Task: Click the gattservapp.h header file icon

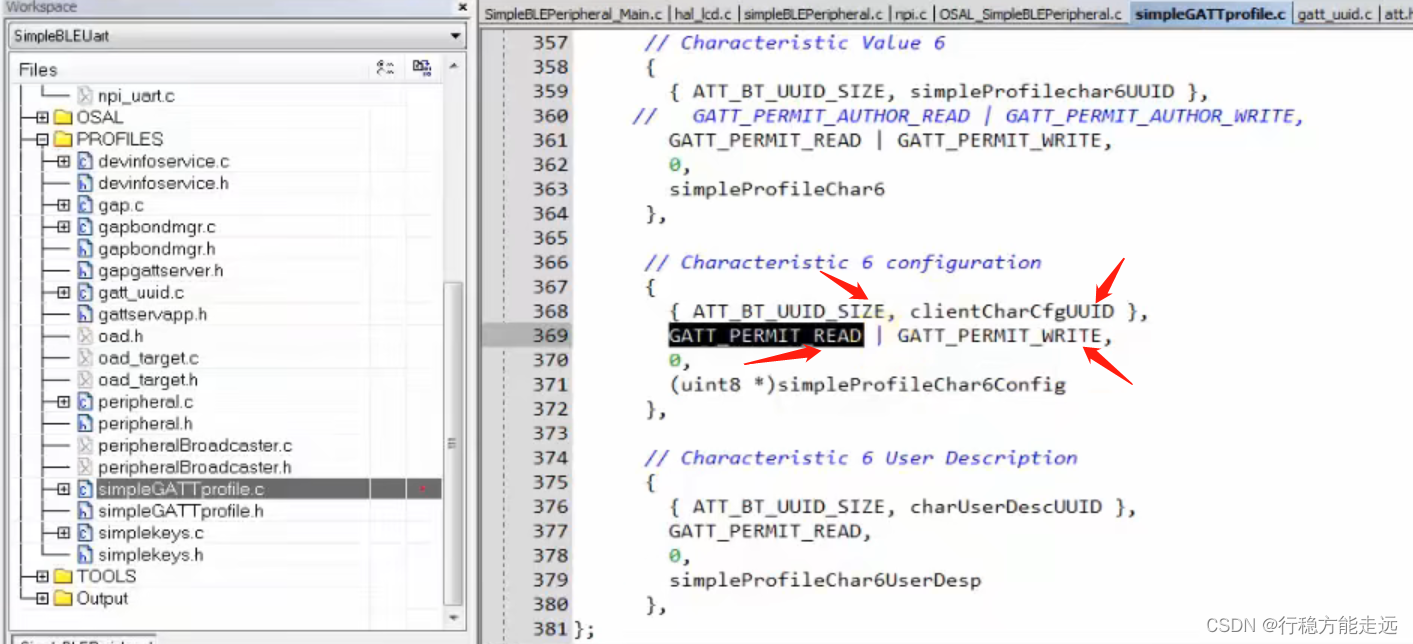Action: pyautogui.click(x=85, y=314)
